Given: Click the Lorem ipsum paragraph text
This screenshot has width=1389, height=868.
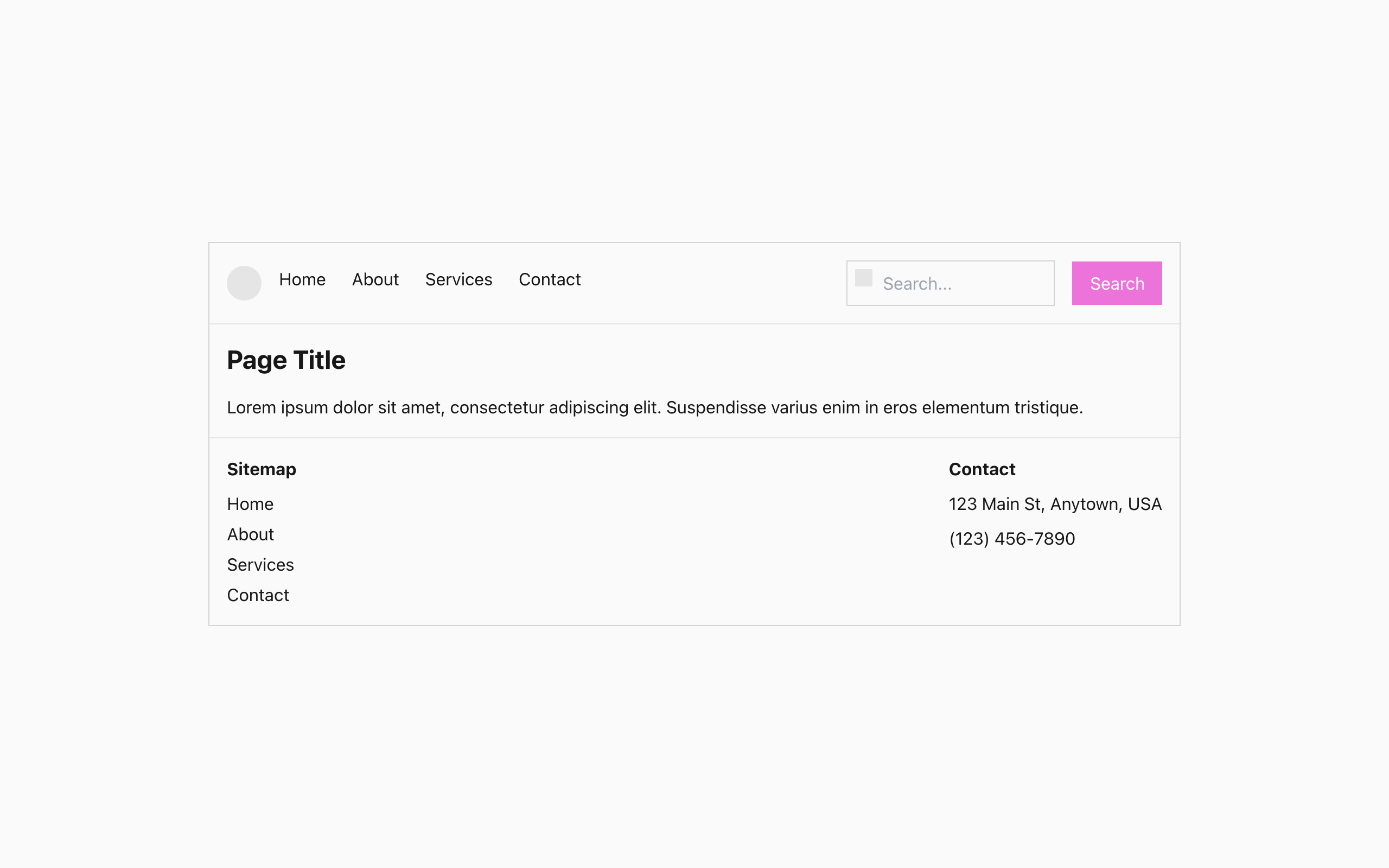Looking at the screenshot, I should [655, 407].
